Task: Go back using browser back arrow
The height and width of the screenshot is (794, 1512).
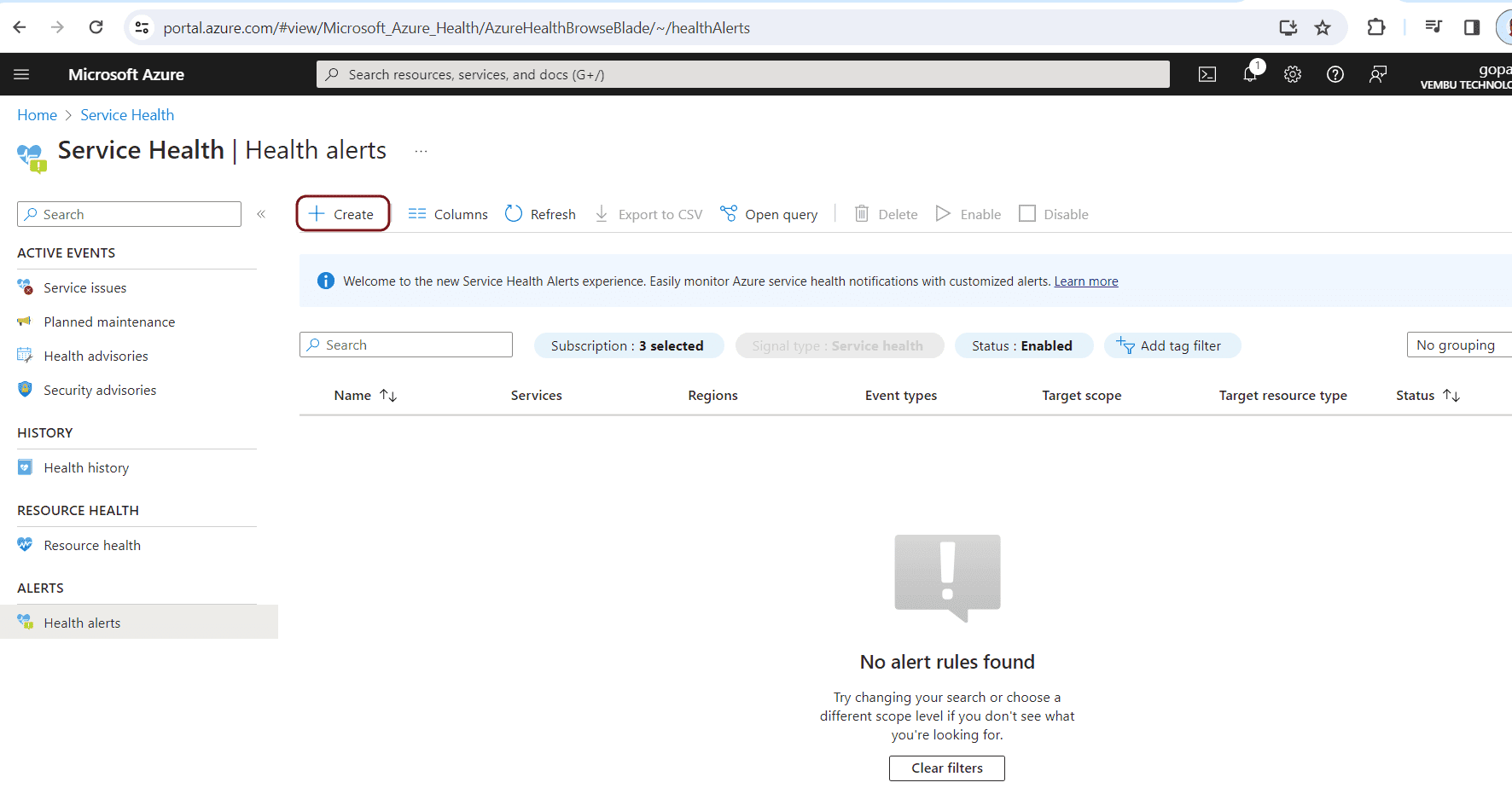Action: point(20,27)
